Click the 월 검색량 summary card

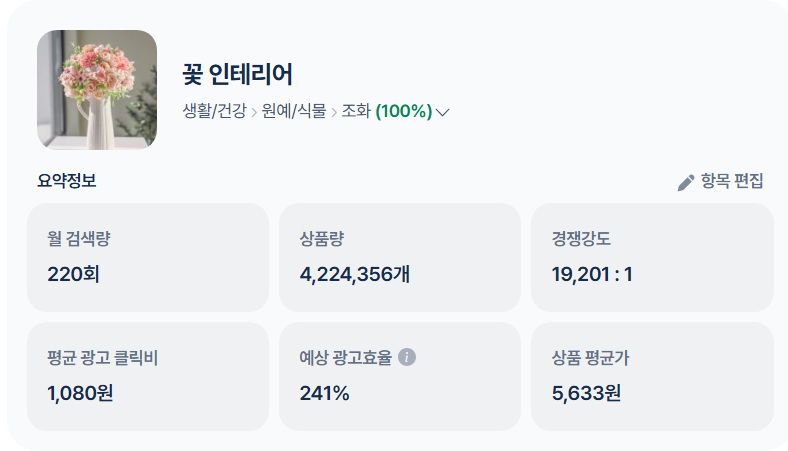(x=148, y=257)
